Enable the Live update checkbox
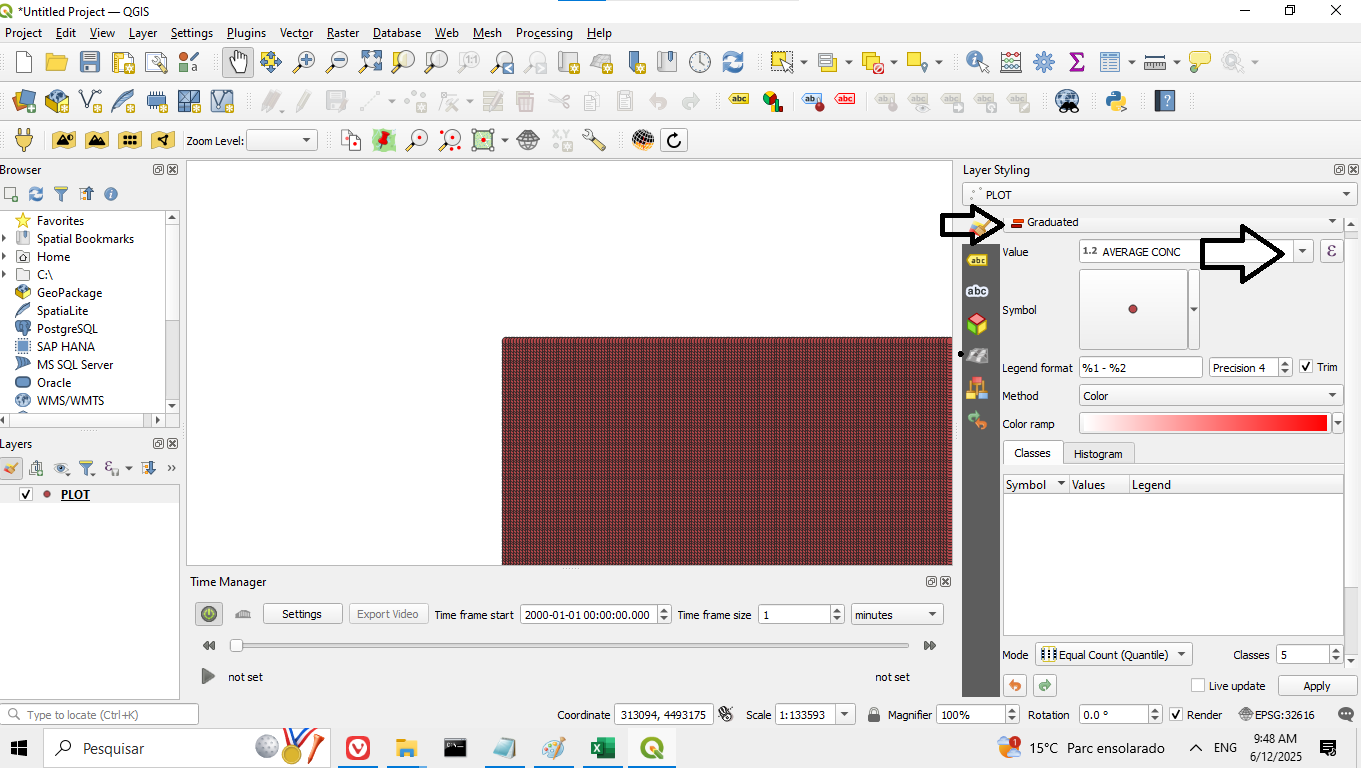Image resolution: width=1362 pixels, height=768 pixels. coord(1198,686)
